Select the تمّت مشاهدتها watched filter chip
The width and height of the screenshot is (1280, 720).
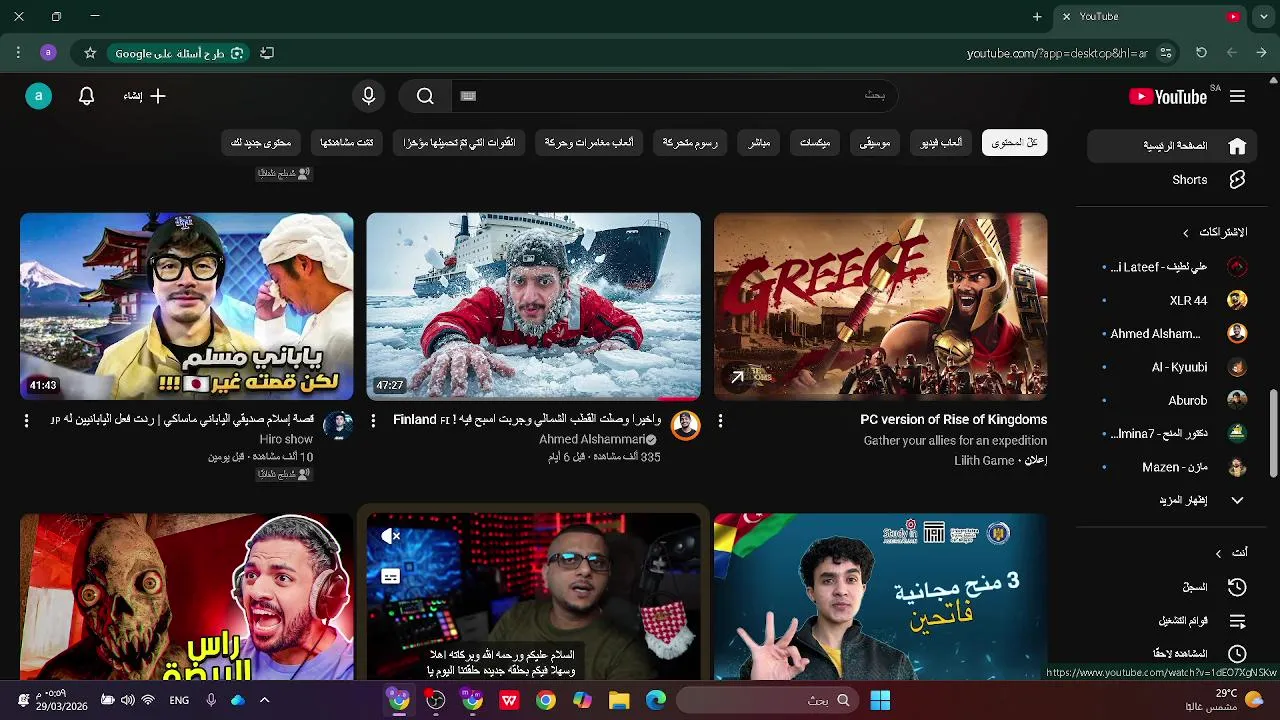[x=347, y=143]
